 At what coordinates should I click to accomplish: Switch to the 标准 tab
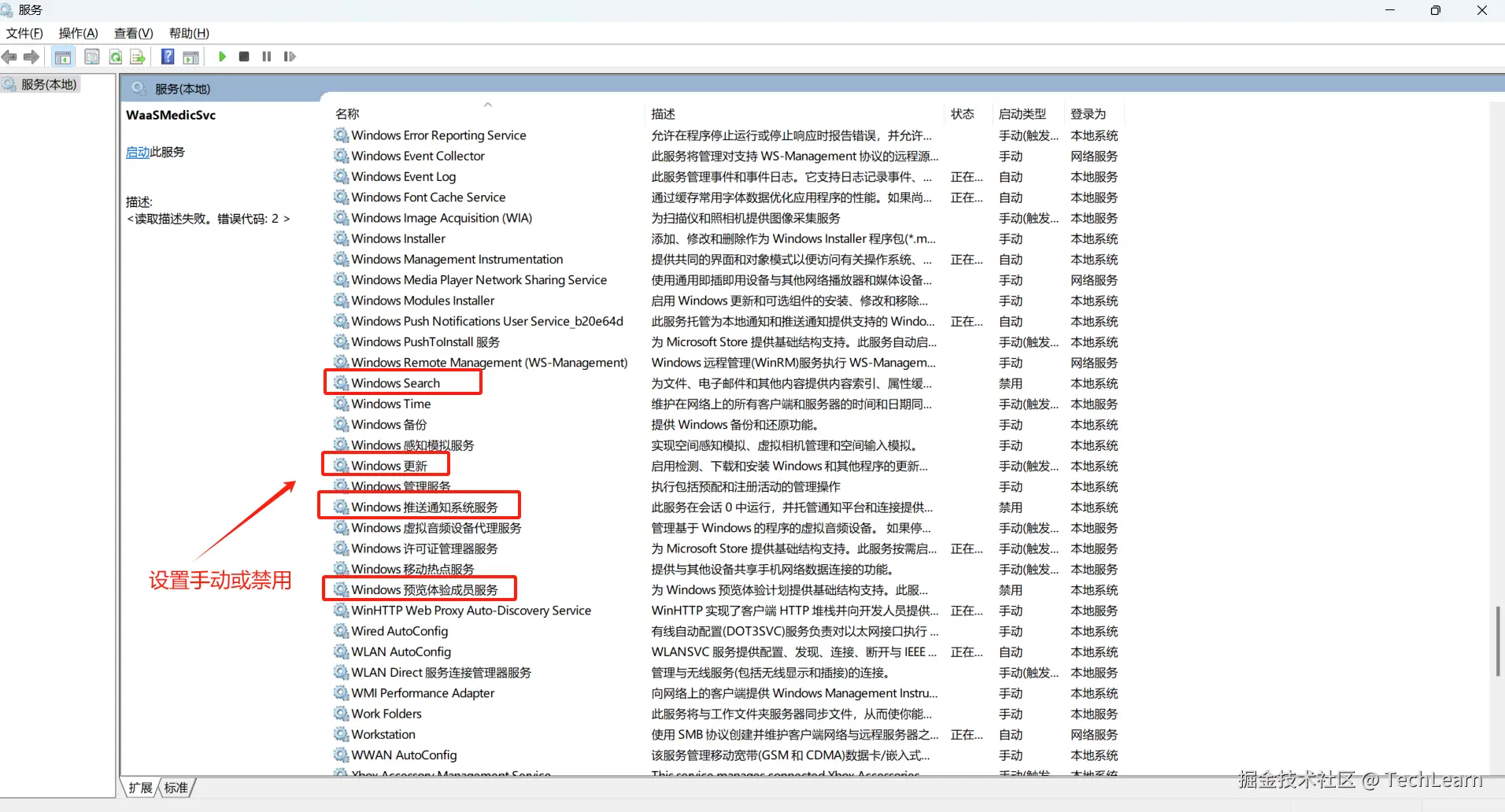(176, 788)
